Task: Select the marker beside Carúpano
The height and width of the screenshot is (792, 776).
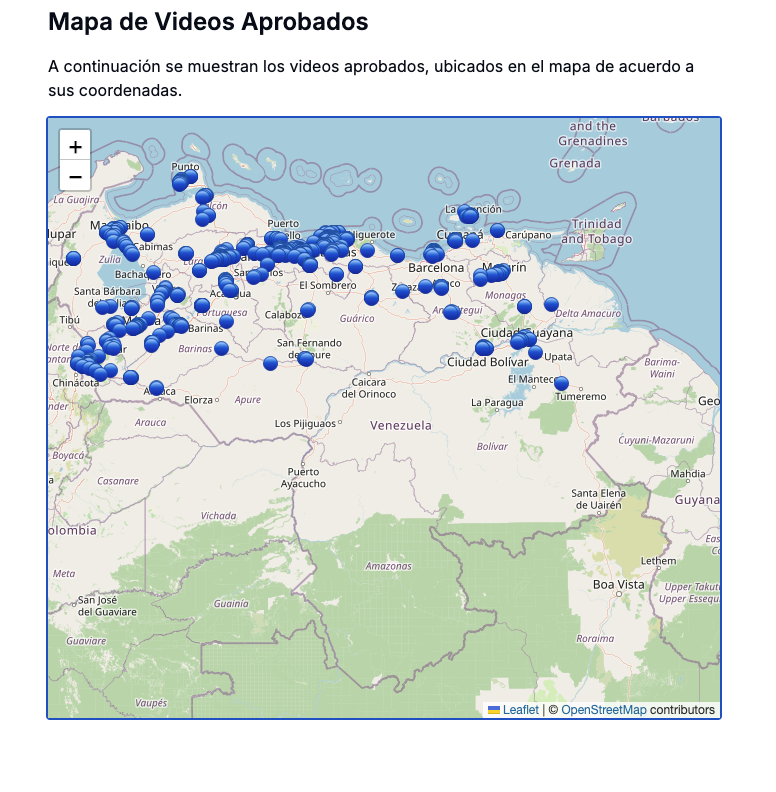Action: (498, 230)
